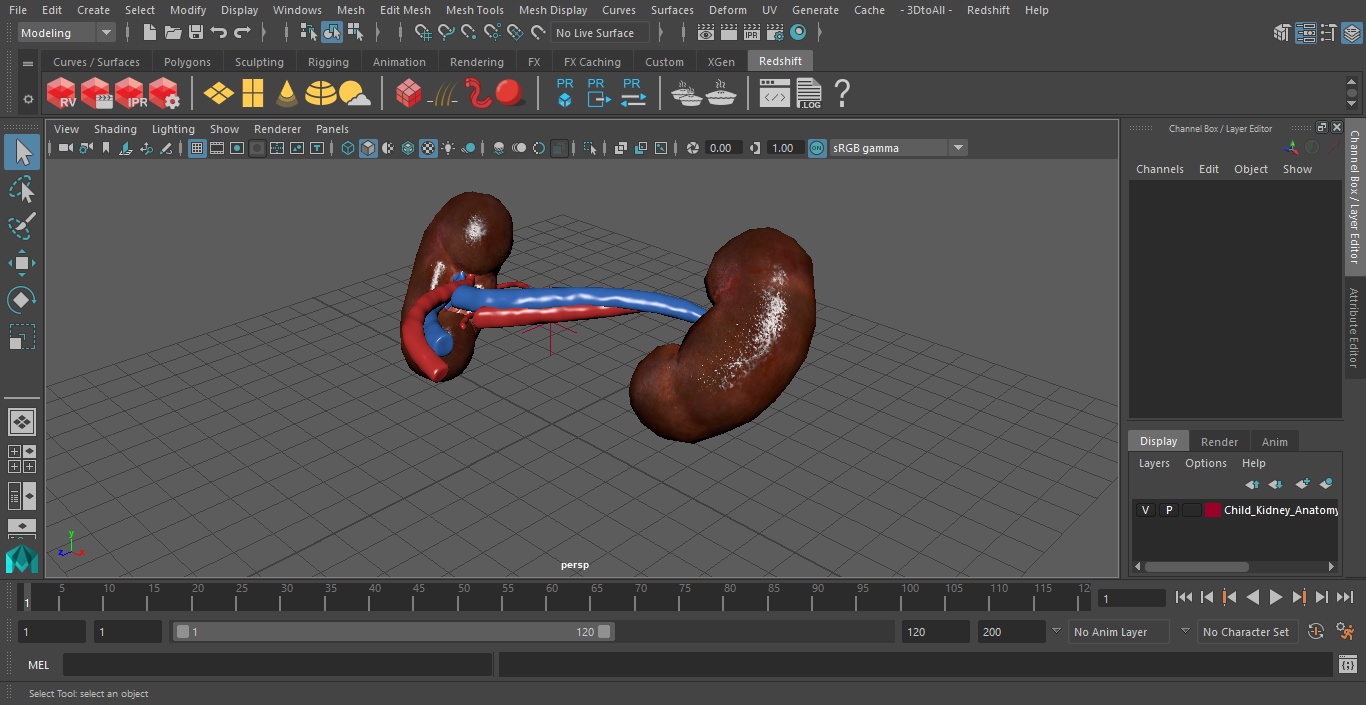The height and width of the screenshot is (705, 1366).
Task: Click the MEL command language label
Action: coord(39,665)
